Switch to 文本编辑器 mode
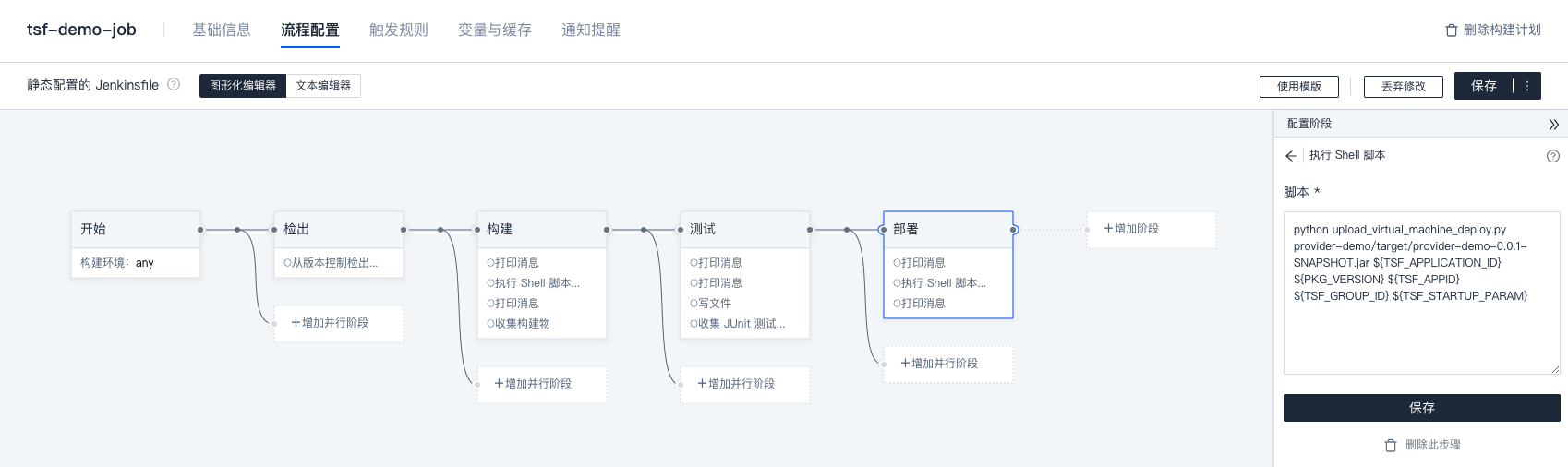The width and height of the screenshot is (1568, 467). point(323,86)
